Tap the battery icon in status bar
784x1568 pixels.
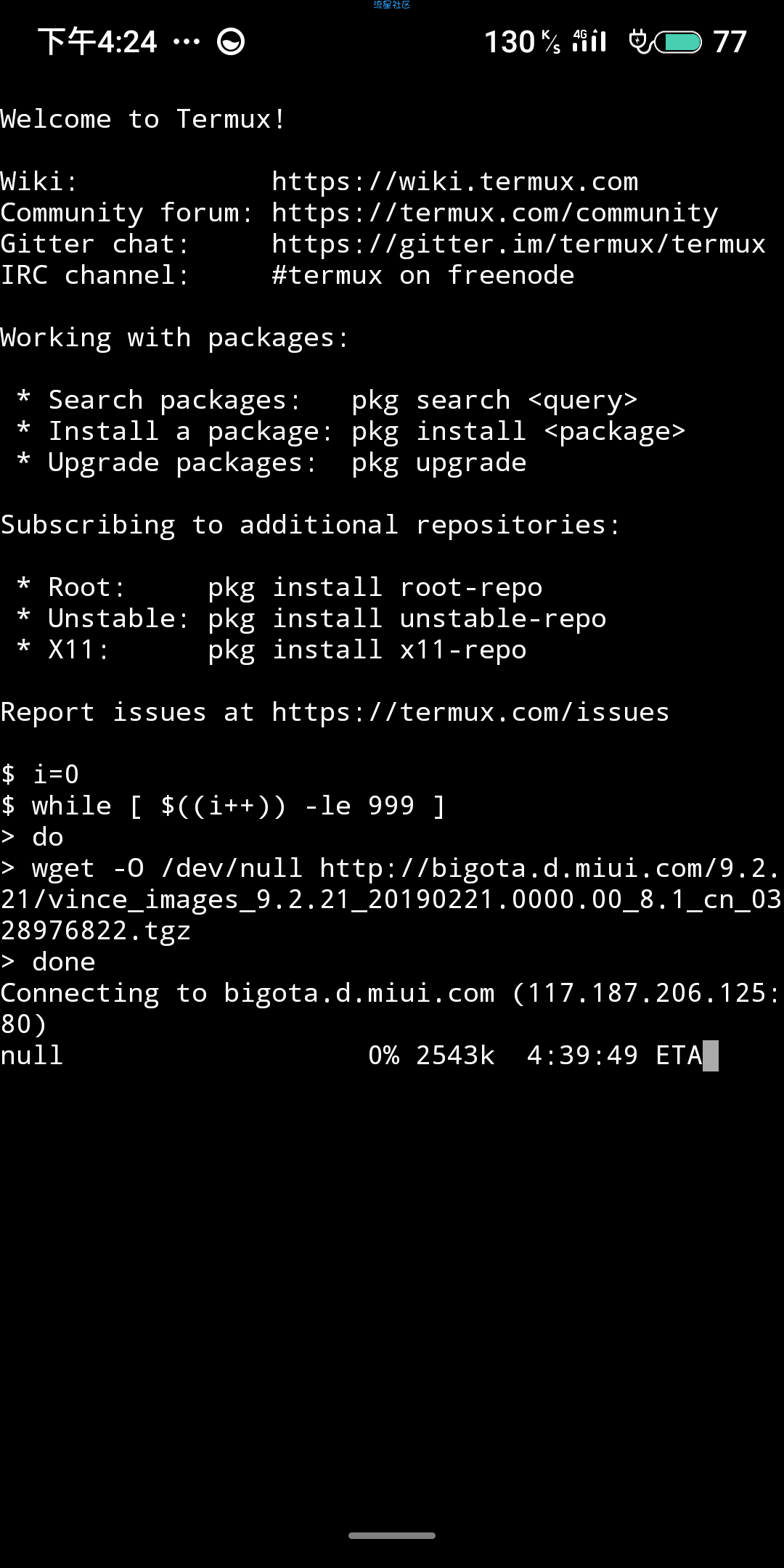click(679, 42)
